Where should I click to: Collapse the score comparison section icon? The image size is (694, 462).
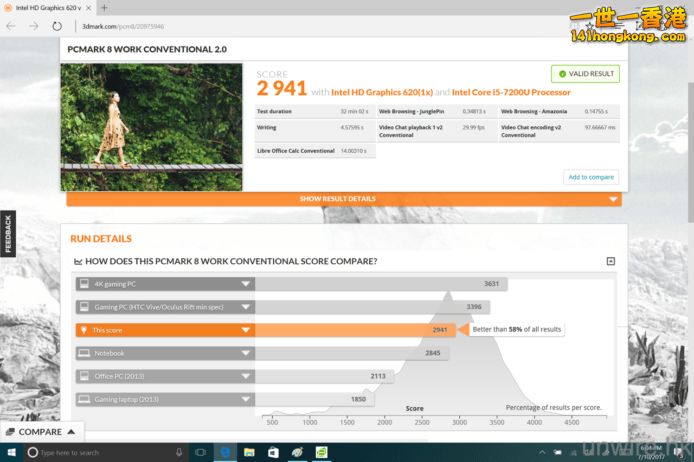click(x=610, y=261)
